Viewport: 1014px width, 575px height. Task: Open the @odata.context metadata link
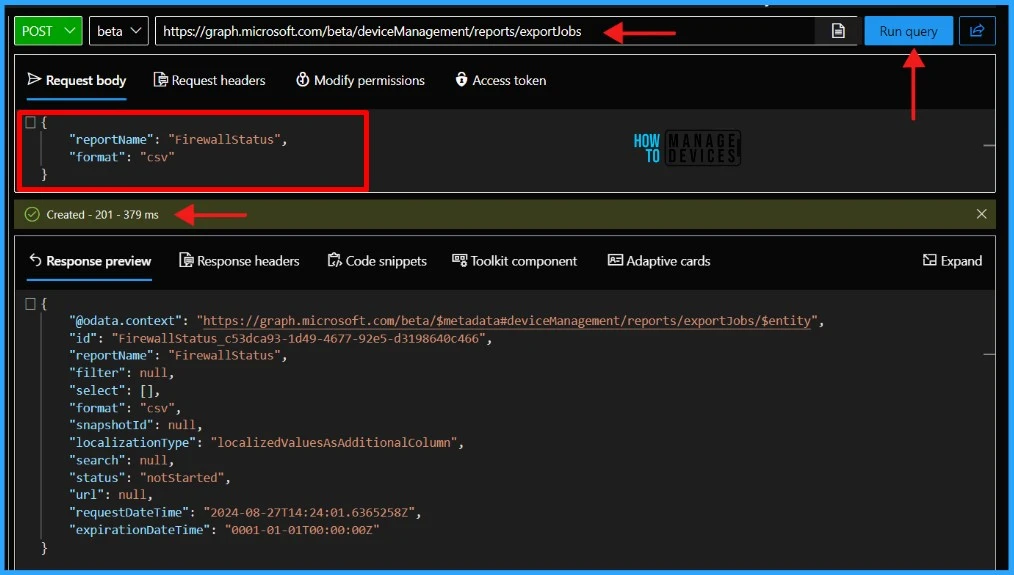[507, 321]
